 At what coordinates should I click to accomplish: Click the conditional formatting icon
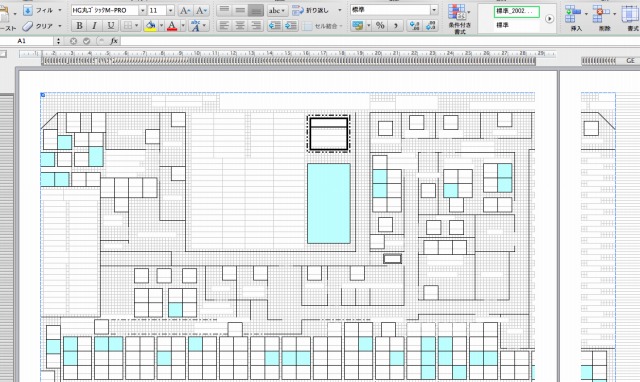click(460, 18)
